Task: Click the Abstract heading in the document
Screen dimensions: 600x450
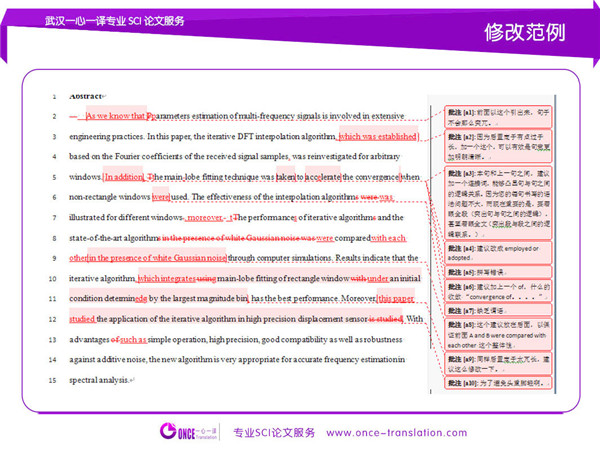Action: tap(86, 96)
